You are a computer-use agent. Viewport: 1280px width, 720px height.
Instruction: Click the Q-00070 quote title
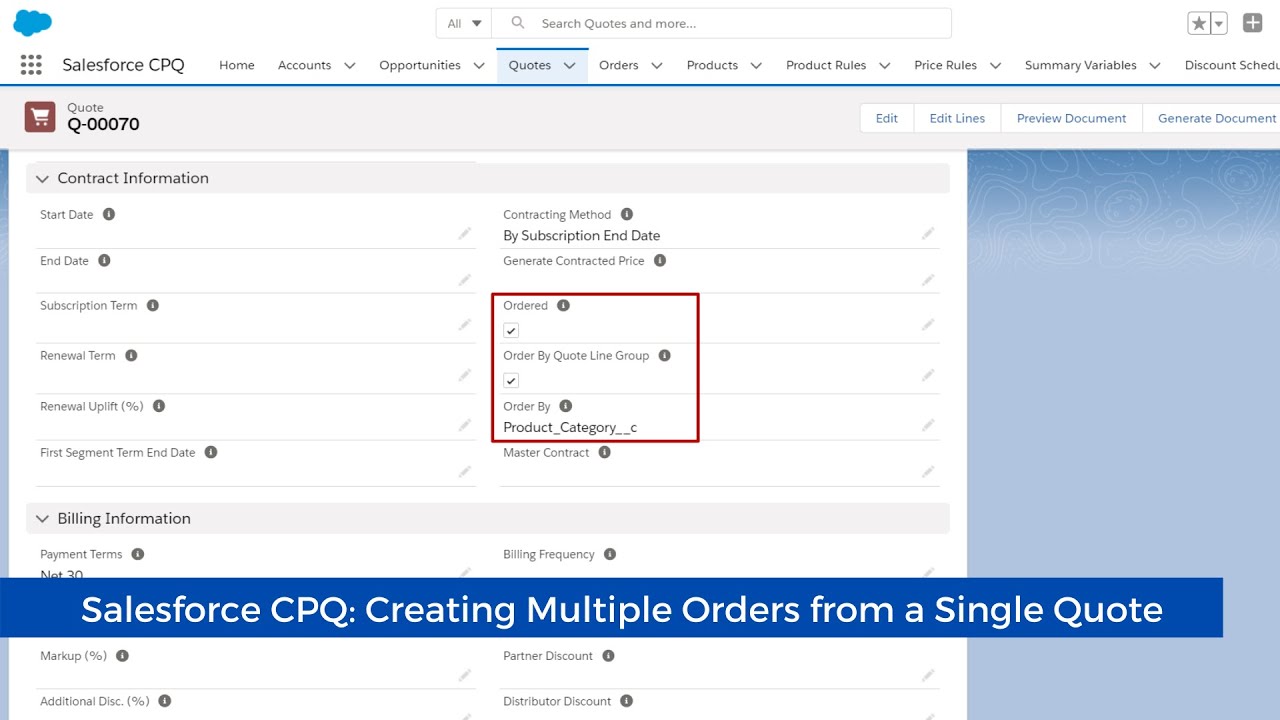pos(103,124)
